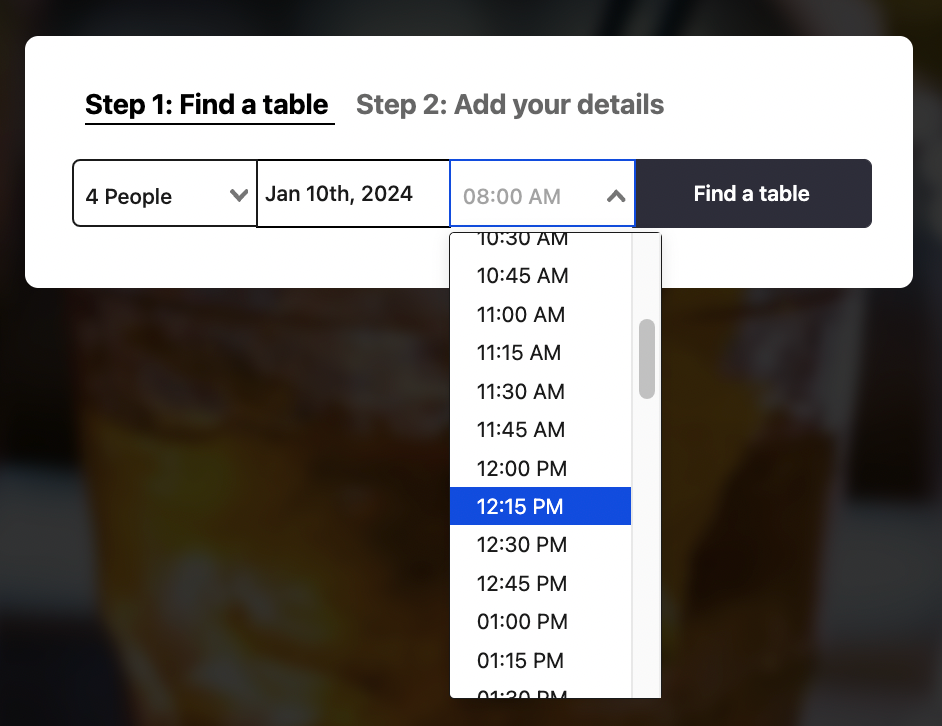Go to Step 1: Find a table tab

point(209,104)
